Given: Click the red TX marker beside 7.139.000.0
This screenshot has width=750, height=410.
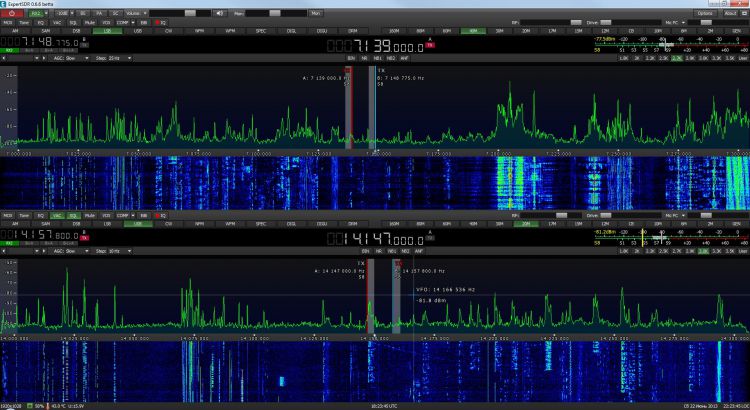Looking at the screenshot, I should click(430, 45).
